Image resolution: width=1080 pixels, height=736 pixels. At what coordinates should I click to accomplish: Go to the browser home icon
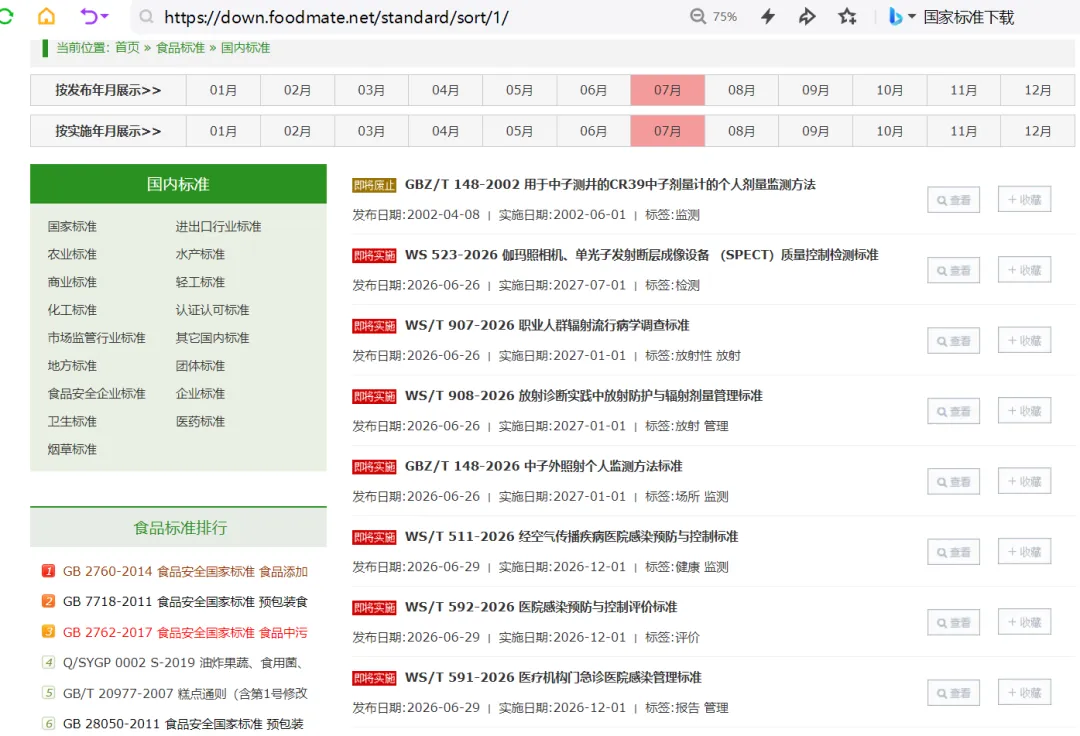tap(46, 16)
